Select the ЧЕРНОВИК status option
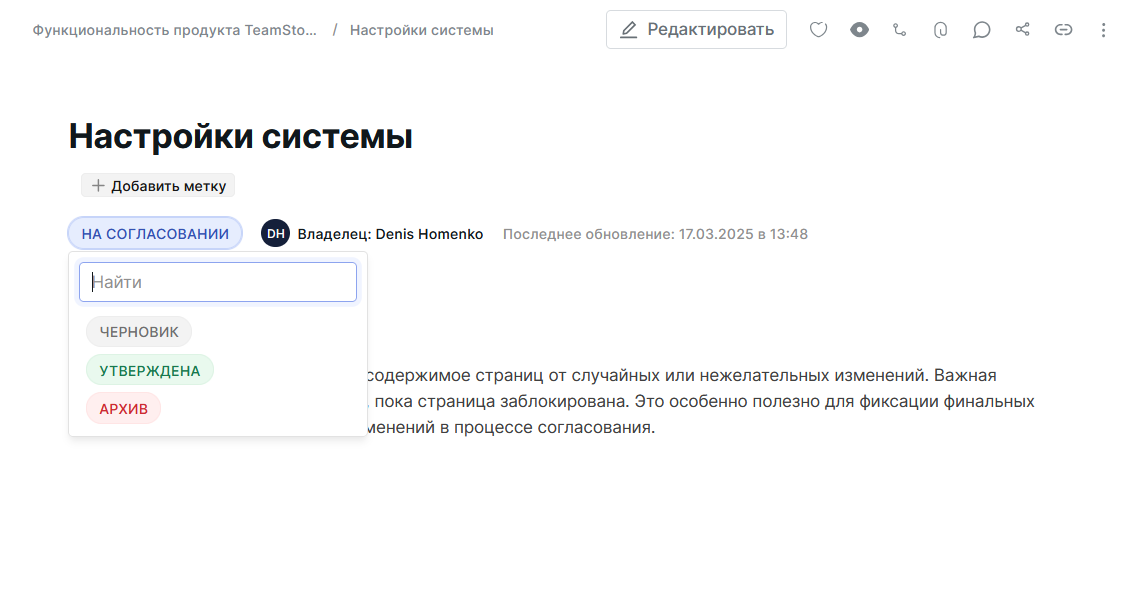Viewport: 1132px width, 604px height. pos(139,332)
